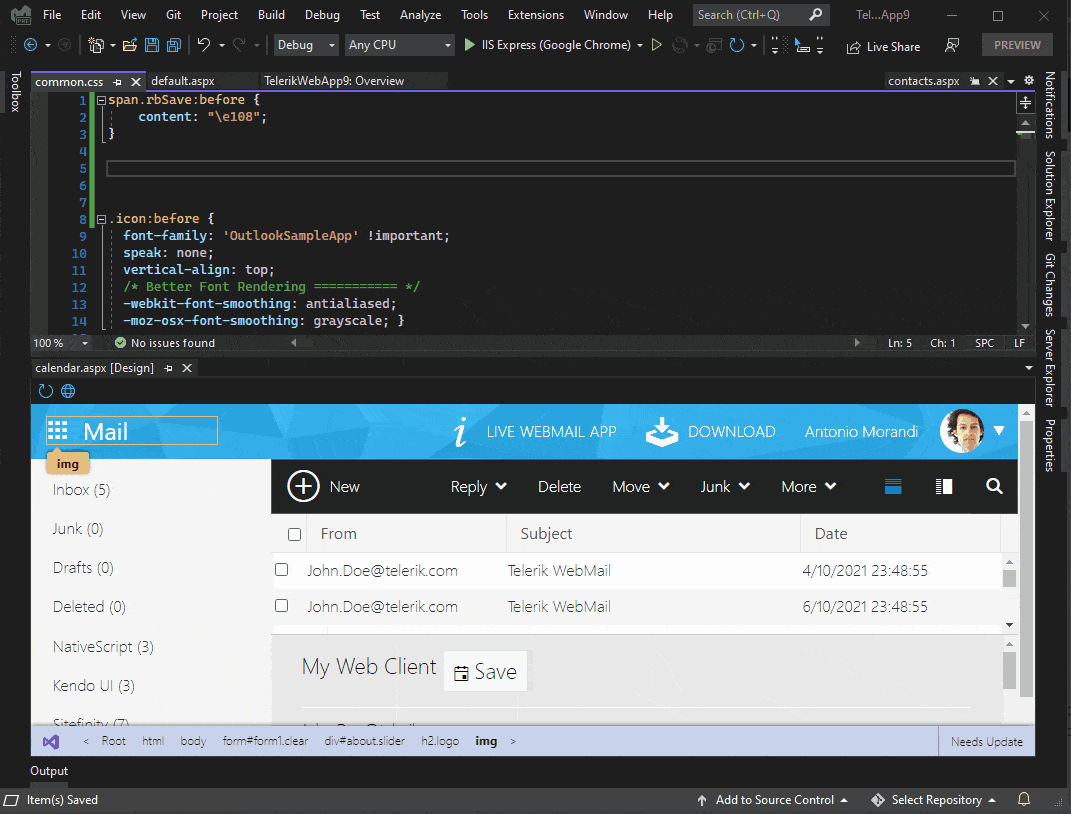
Task: Click the navigate backward arrow icon
Action: coord(30,45)
